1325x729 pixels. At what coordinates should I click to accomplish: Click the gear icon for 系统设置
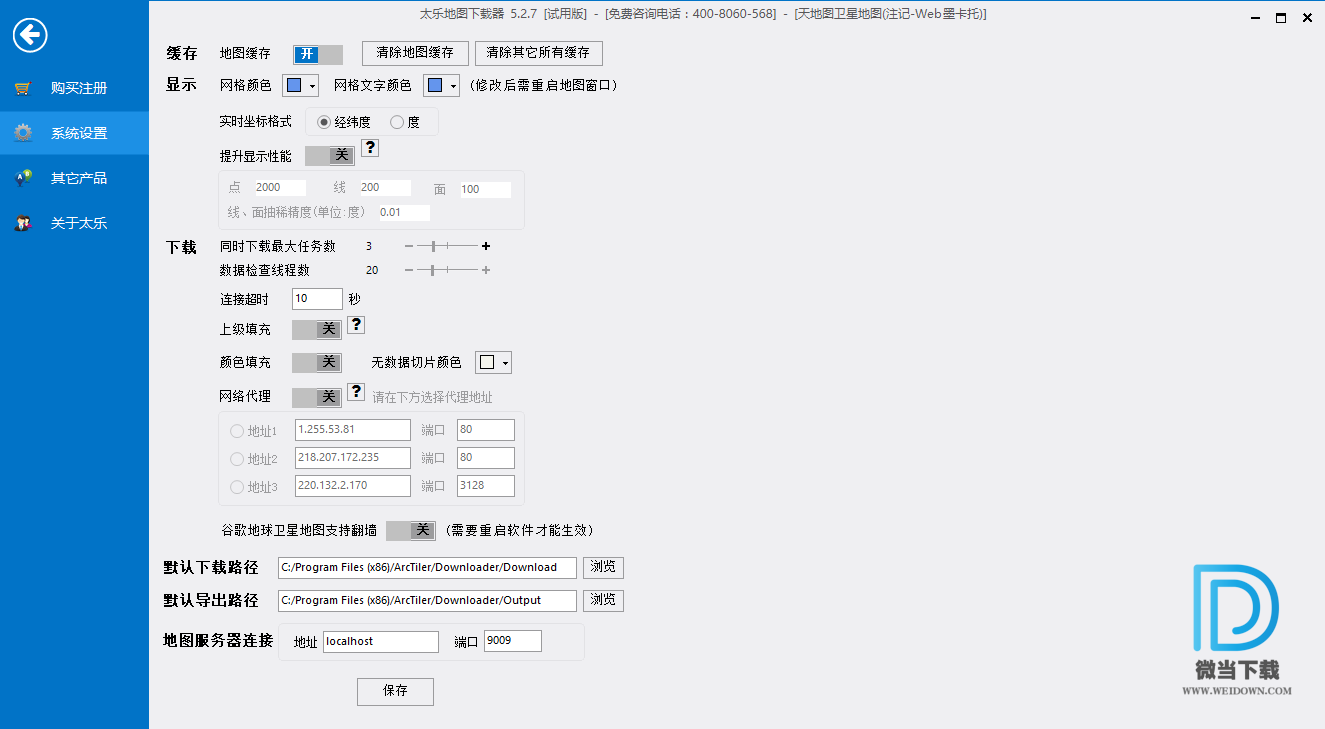pos(22,133)
